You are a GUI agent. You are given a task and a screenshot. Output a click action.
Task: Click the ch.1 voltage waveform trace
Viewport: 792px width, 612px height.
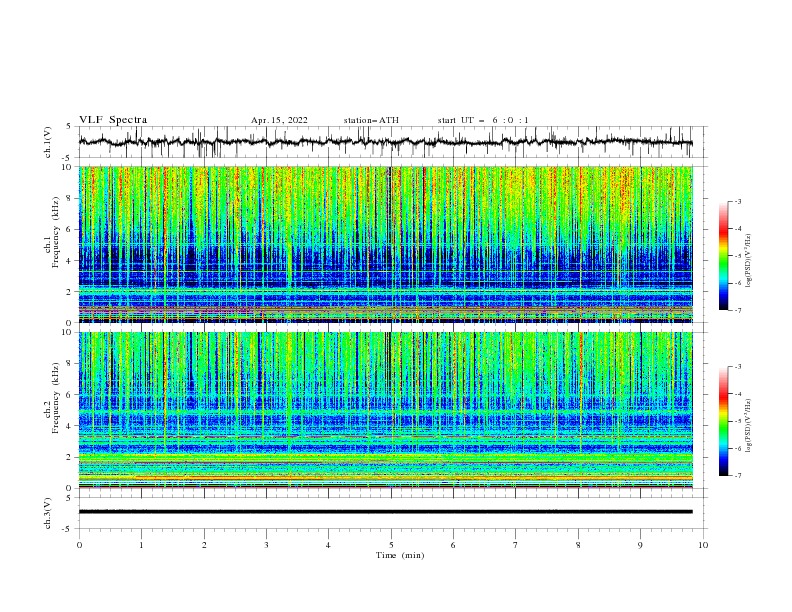tap(385, 142)
